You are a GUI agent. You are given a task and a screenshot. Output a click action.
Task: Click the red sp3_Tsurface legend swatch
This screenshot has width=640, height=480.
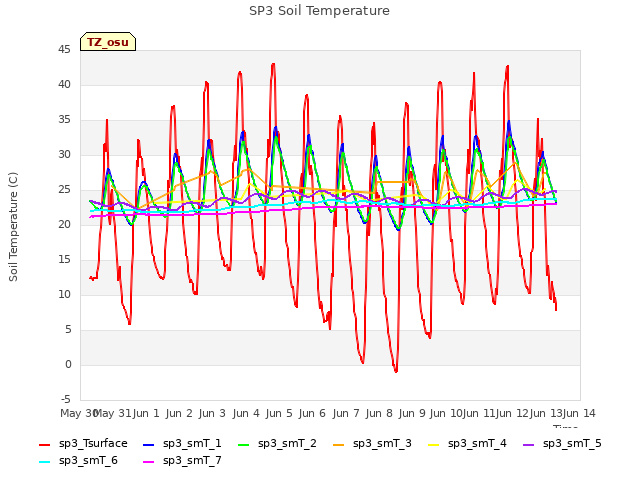point(44,444)
